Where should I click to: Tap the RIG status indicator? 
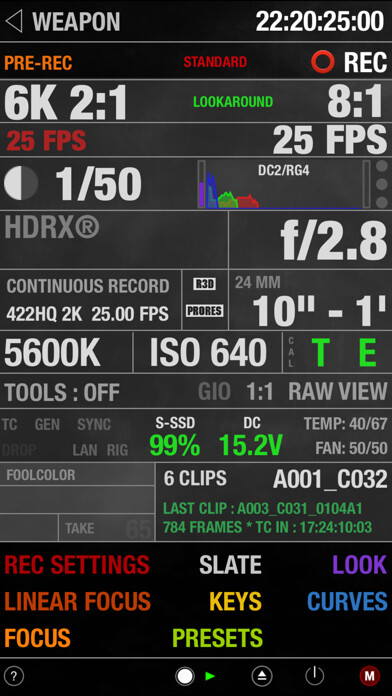[x=117, y=450]
